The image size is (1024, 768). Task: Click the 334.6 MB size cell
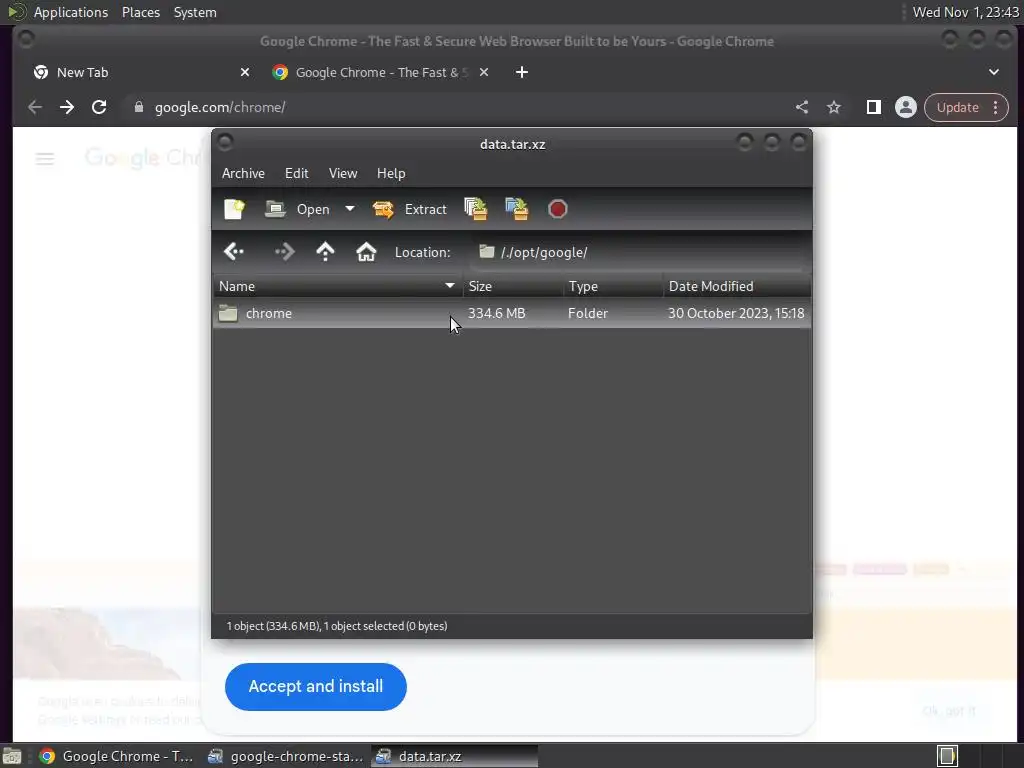(496, 313)
